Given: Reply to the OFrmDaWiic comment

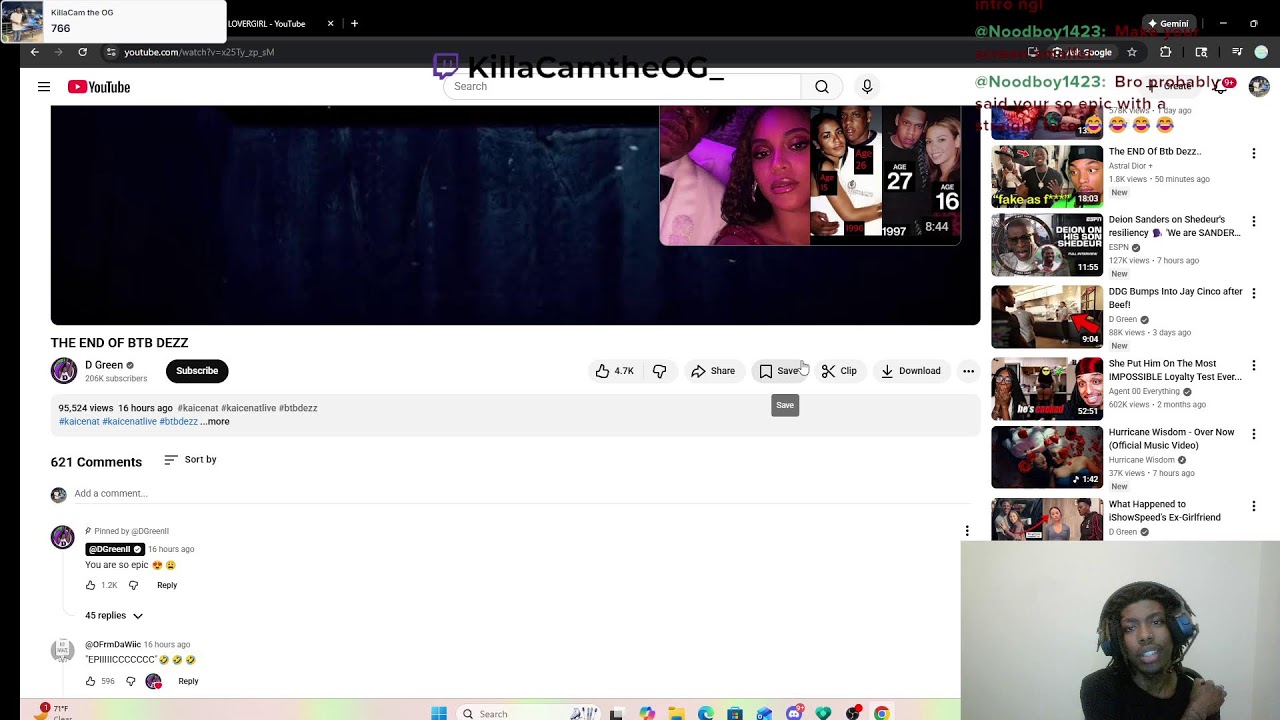Looking at the screenshot, I should [188, 681].
